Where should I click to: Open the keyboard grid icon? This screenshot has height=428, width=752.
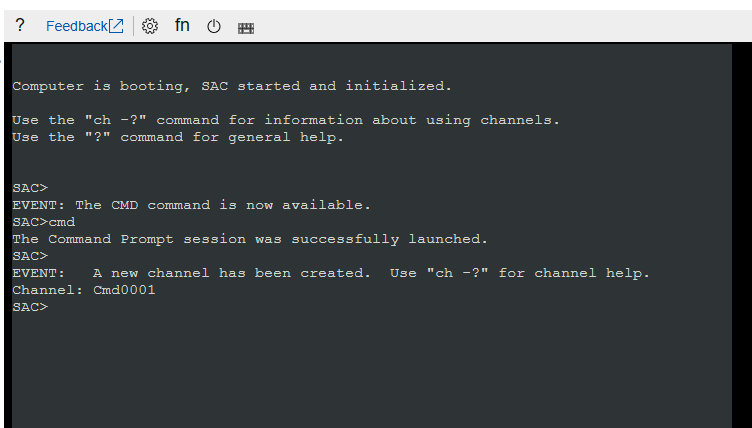click(245, 28)
